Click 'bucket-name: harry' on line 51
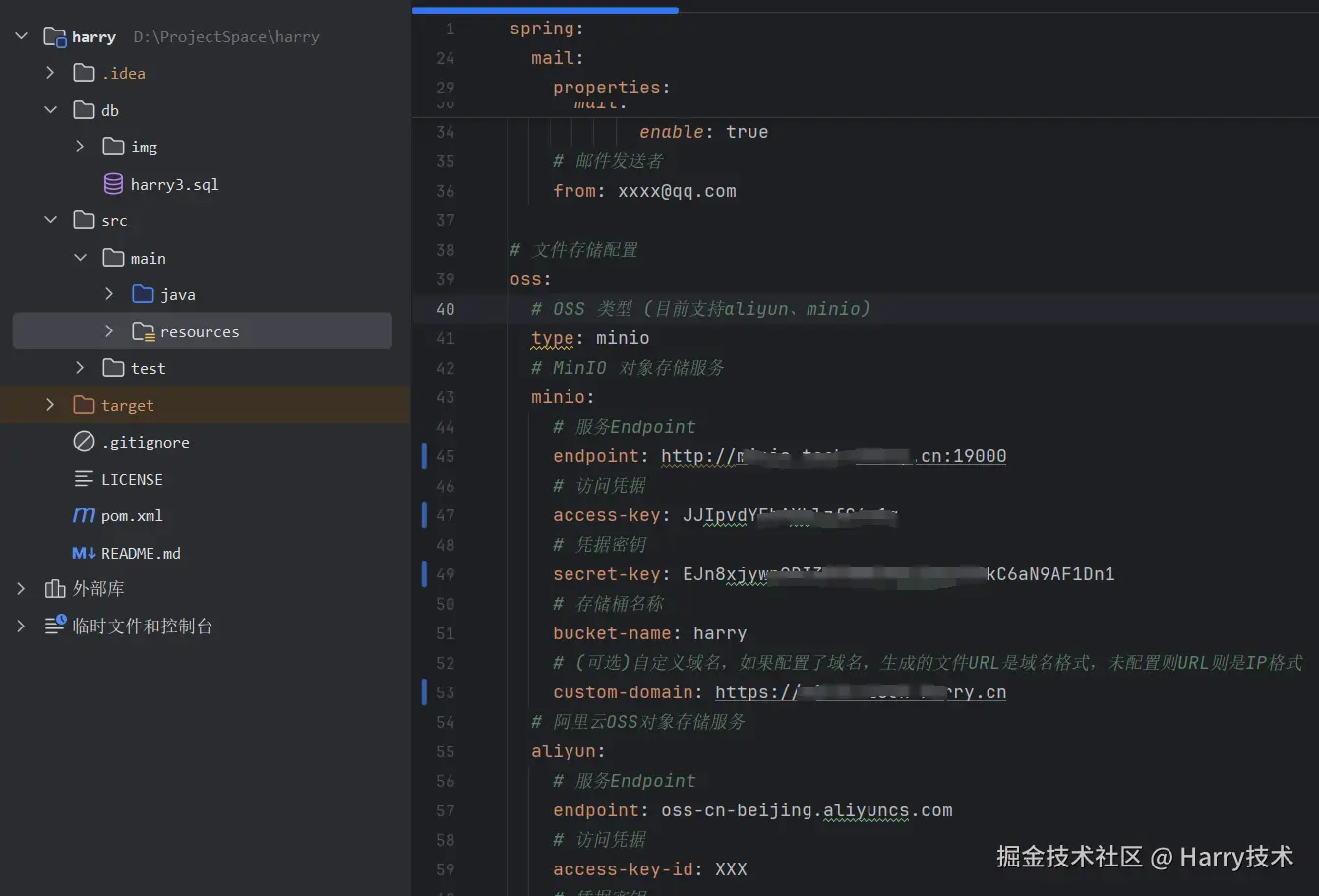This screenshot has width=1319, height=896. click(x=649, y=633)
